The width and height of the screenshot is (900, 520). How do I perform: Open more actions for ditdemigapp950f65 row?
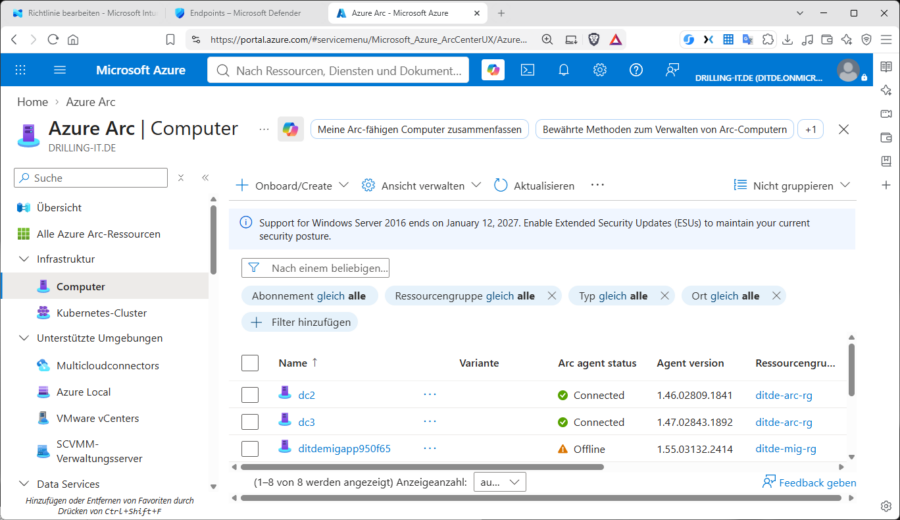[430, 448]
